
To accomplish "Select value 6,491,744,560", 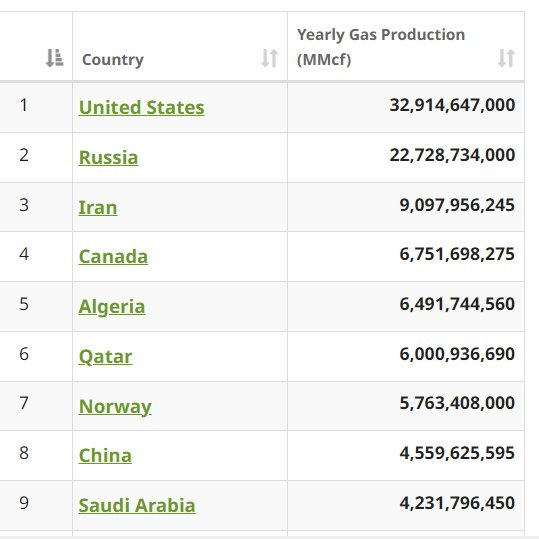I will pyautogui.click(x=457, y=304).
